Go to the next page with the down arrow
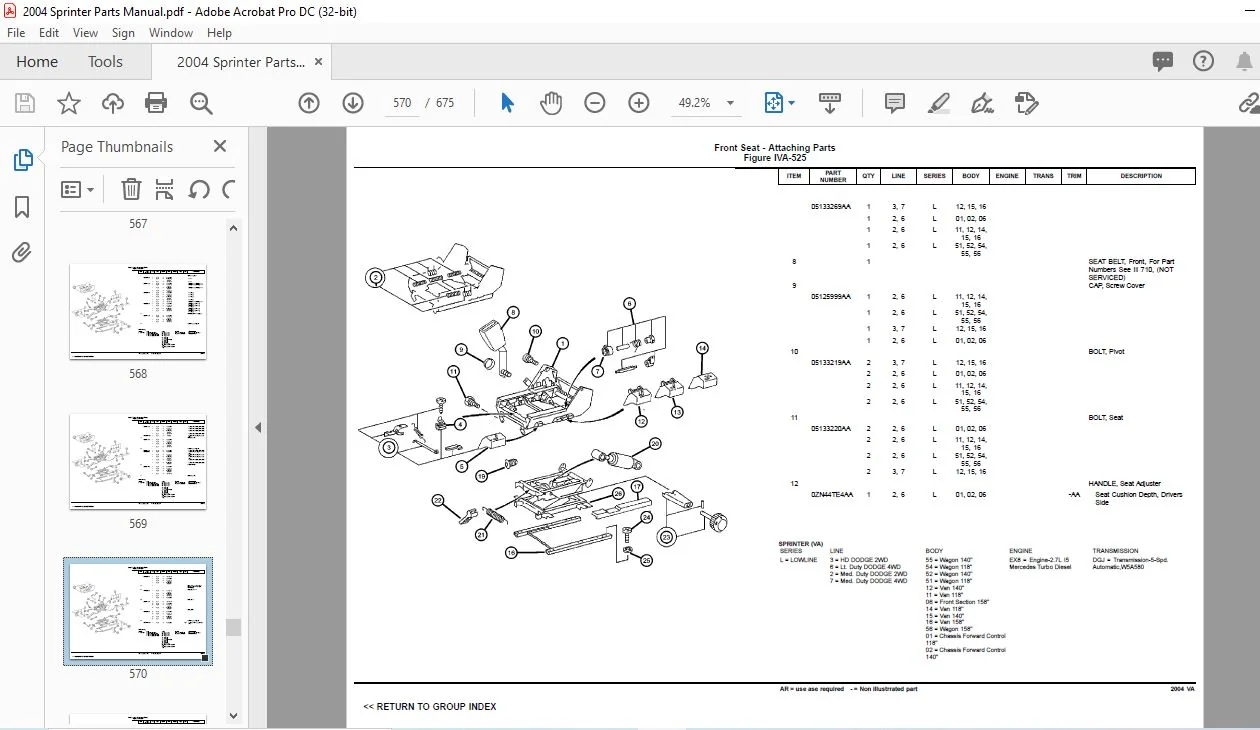This screenshot has height=730, width=1260. (x=353, y=103)
